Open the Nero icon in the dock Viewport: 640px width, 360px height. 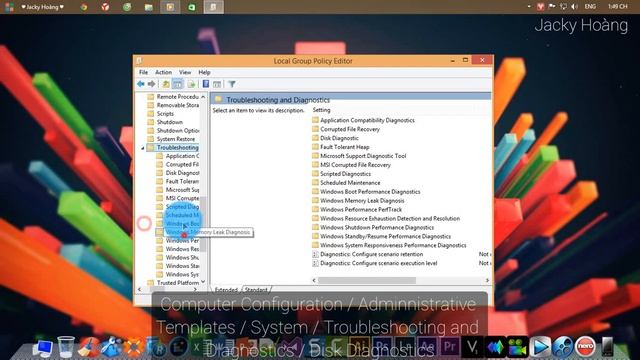pos(585,347)
